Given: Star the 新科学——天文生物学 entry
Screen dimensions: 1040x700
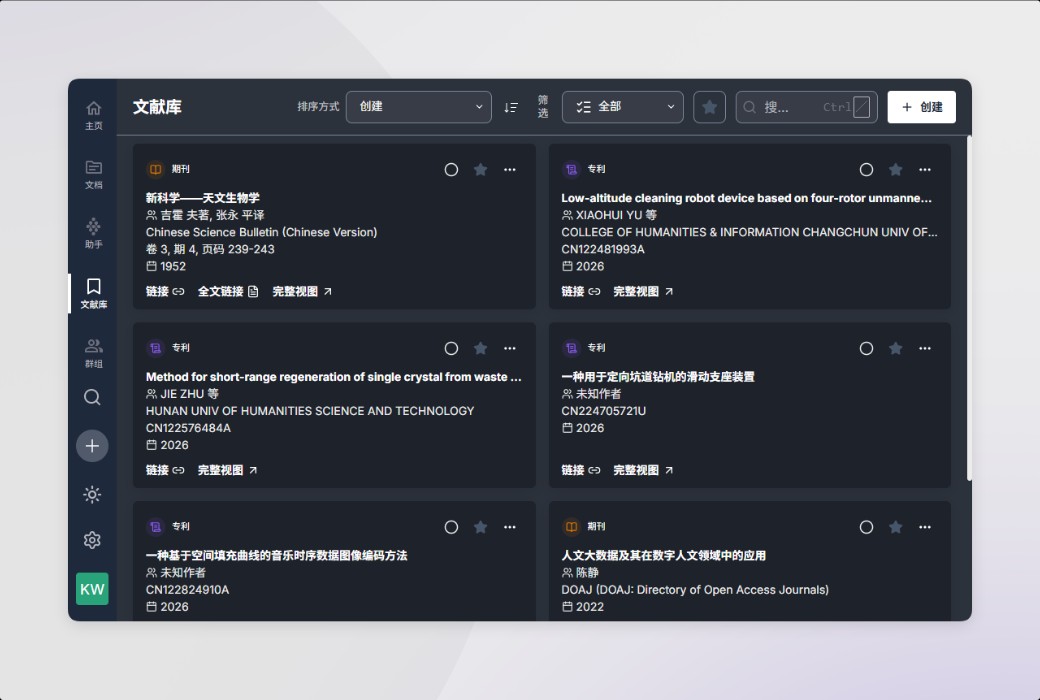Looking at the screenshot, I should (480, 170).
